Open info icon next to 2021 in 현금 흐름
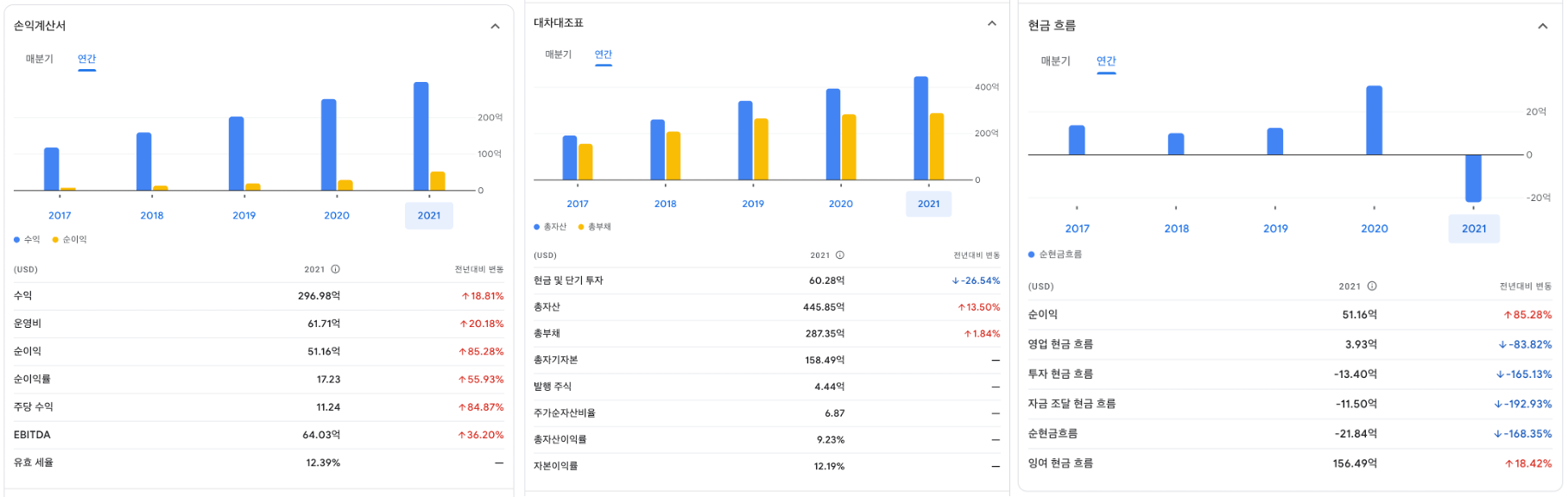The height and width of the screenshot is (497, 1568). tap(1372, 286)
